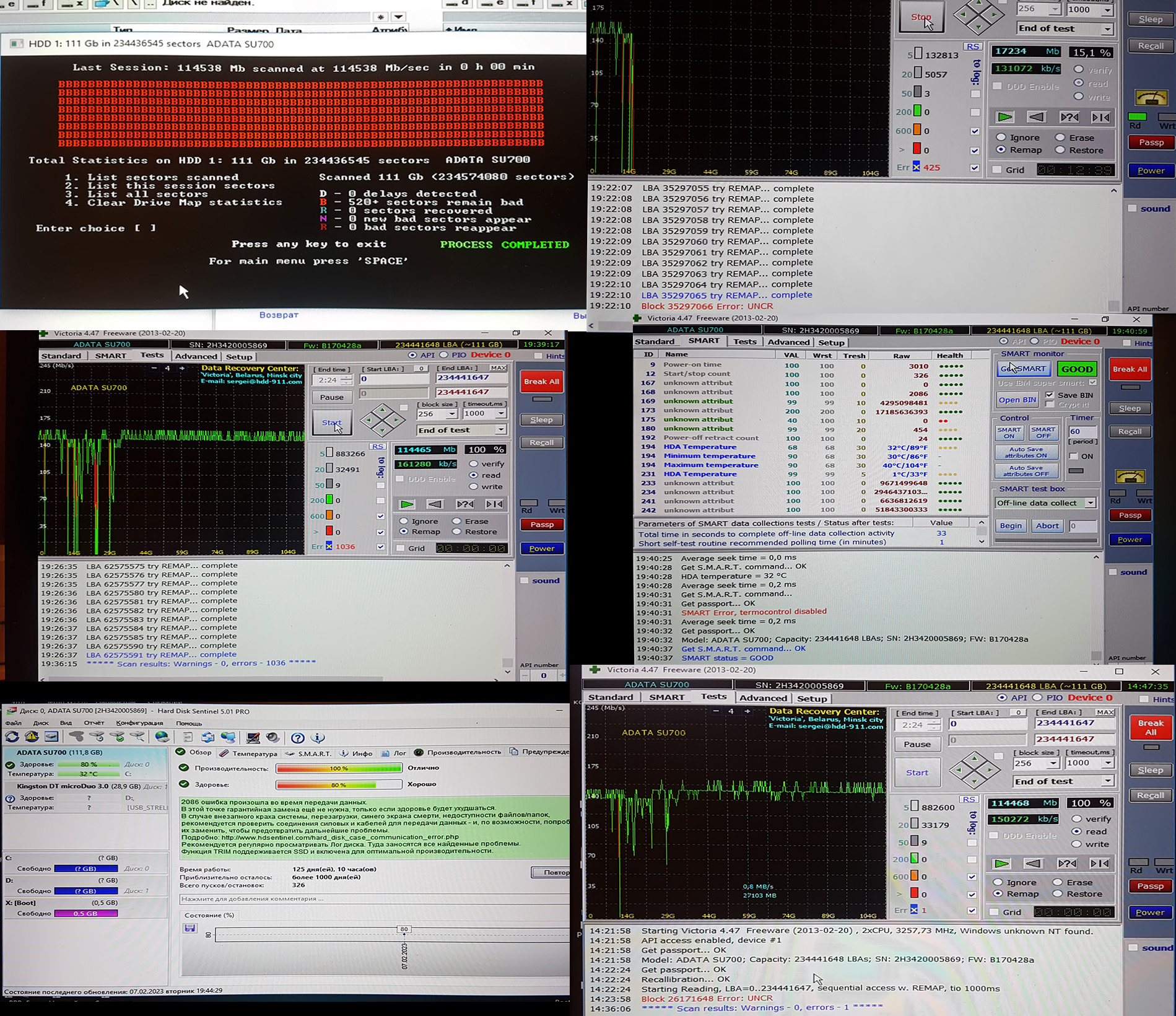The height and width of the screenshot is (1016, 1176).
Task: Click green play arrow in 14:47 Victoria window
Action: (x=1001, y=863)
